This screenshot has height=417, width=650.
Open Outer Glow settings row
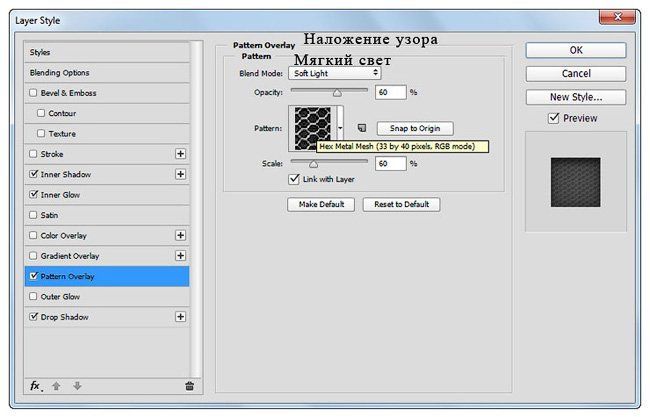107,296
